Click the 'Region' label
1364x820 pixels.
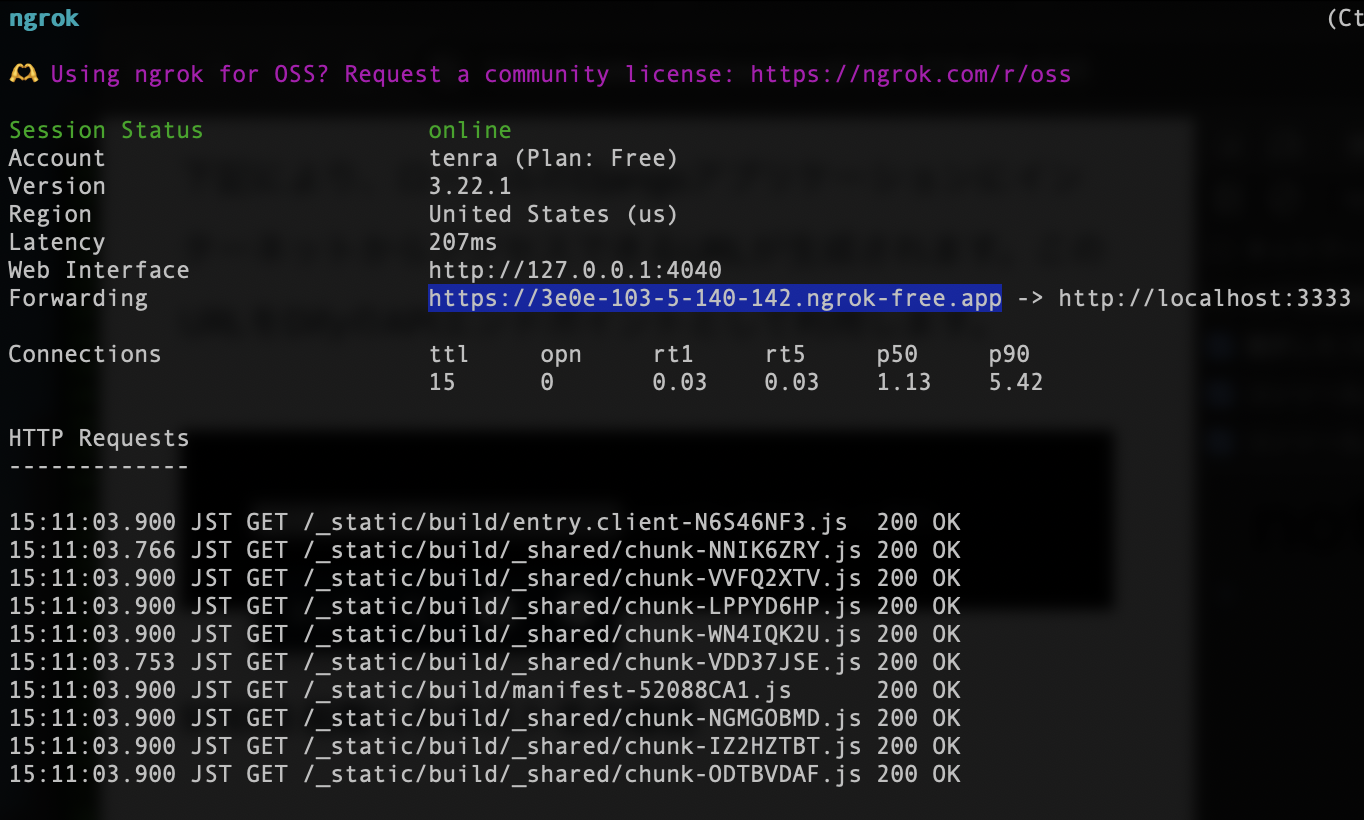pos(50,214)
